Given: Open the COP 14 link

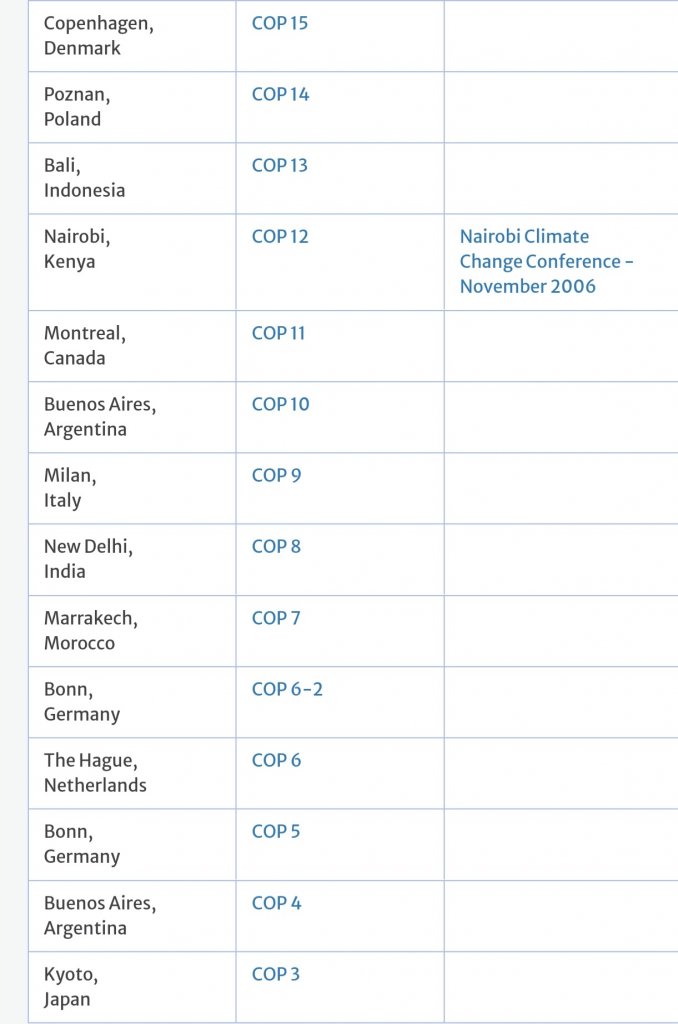Looking at the screenshot, I should (x=280, y=94).
